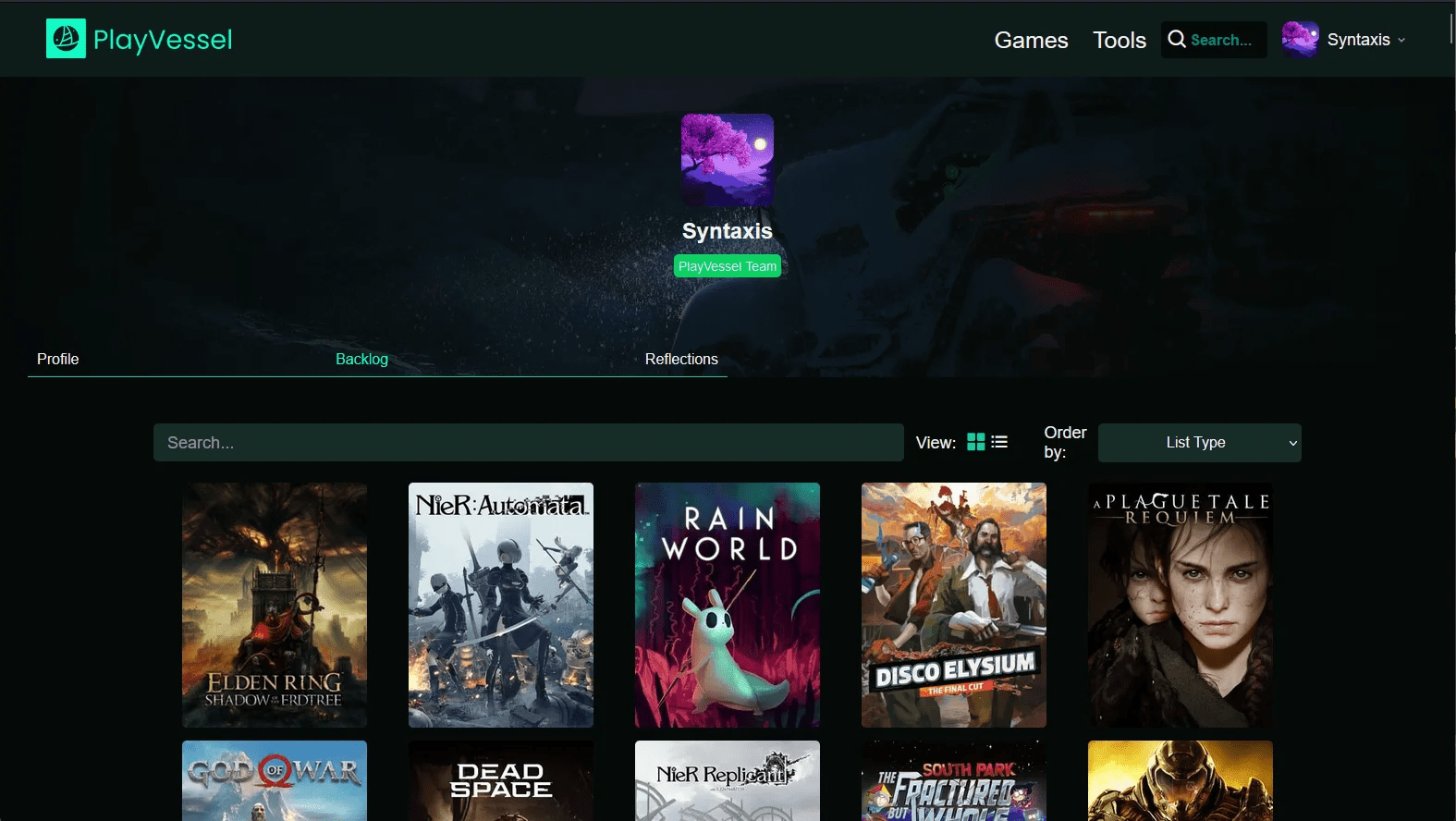
Task: Click the PlayVessel sailboat logo icon
Action: (x=66, y=39)
